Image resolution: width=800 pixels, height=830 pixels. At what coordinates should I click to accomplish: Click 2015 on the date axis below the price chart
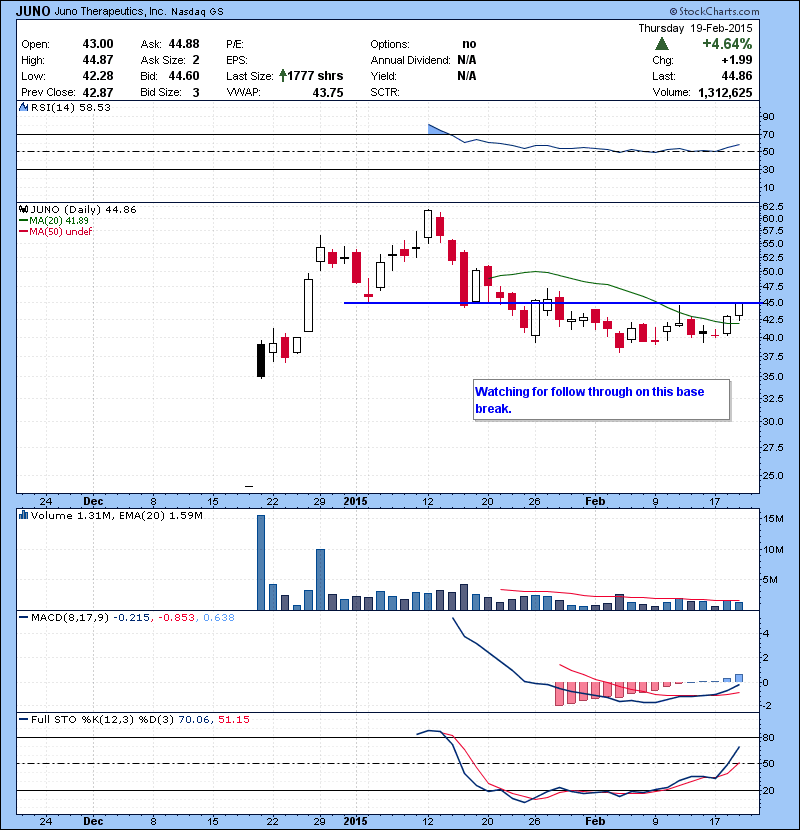pos(355,501)
